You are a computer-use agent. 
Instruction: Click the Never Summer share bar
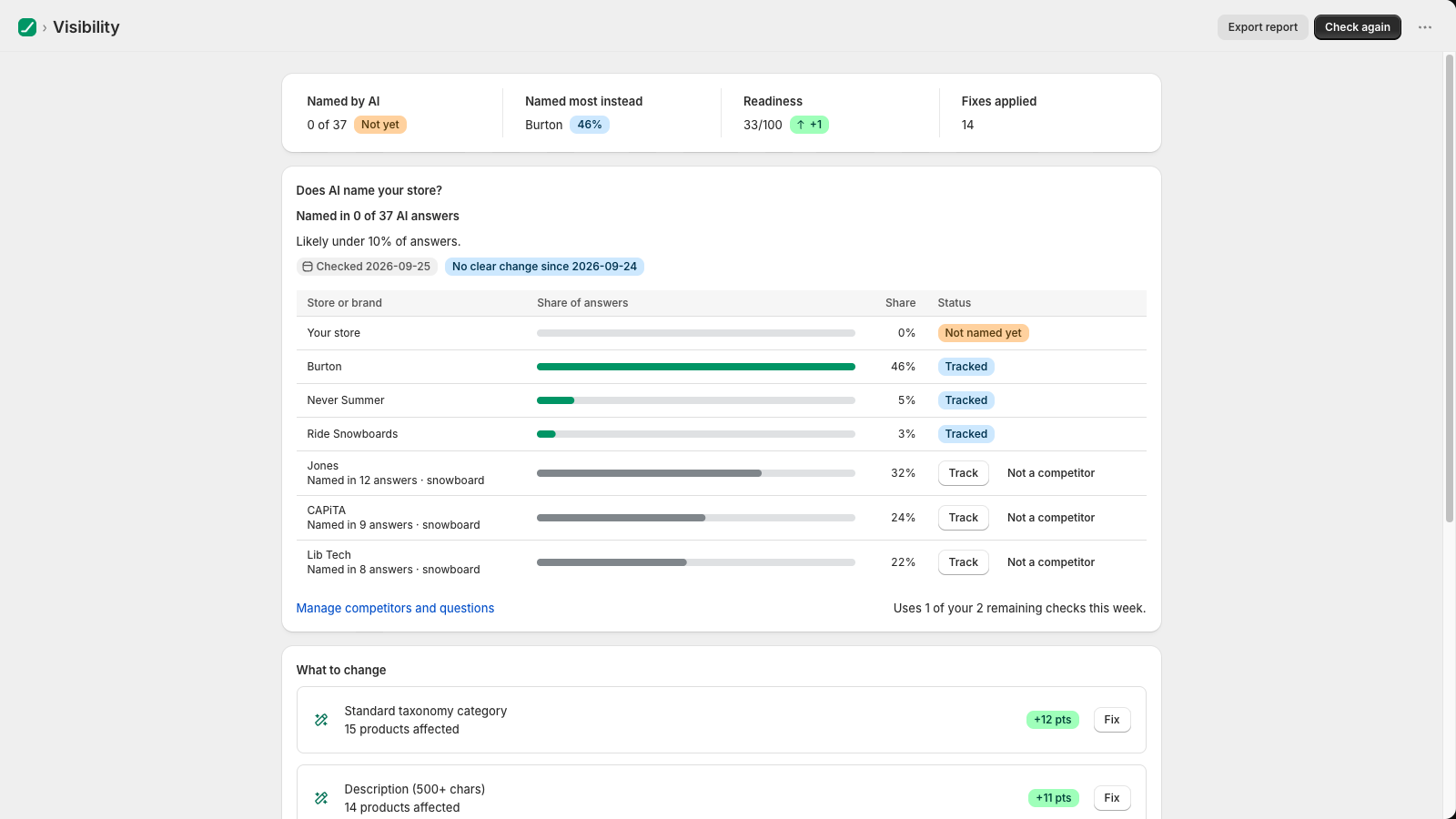tap(696, 400)
